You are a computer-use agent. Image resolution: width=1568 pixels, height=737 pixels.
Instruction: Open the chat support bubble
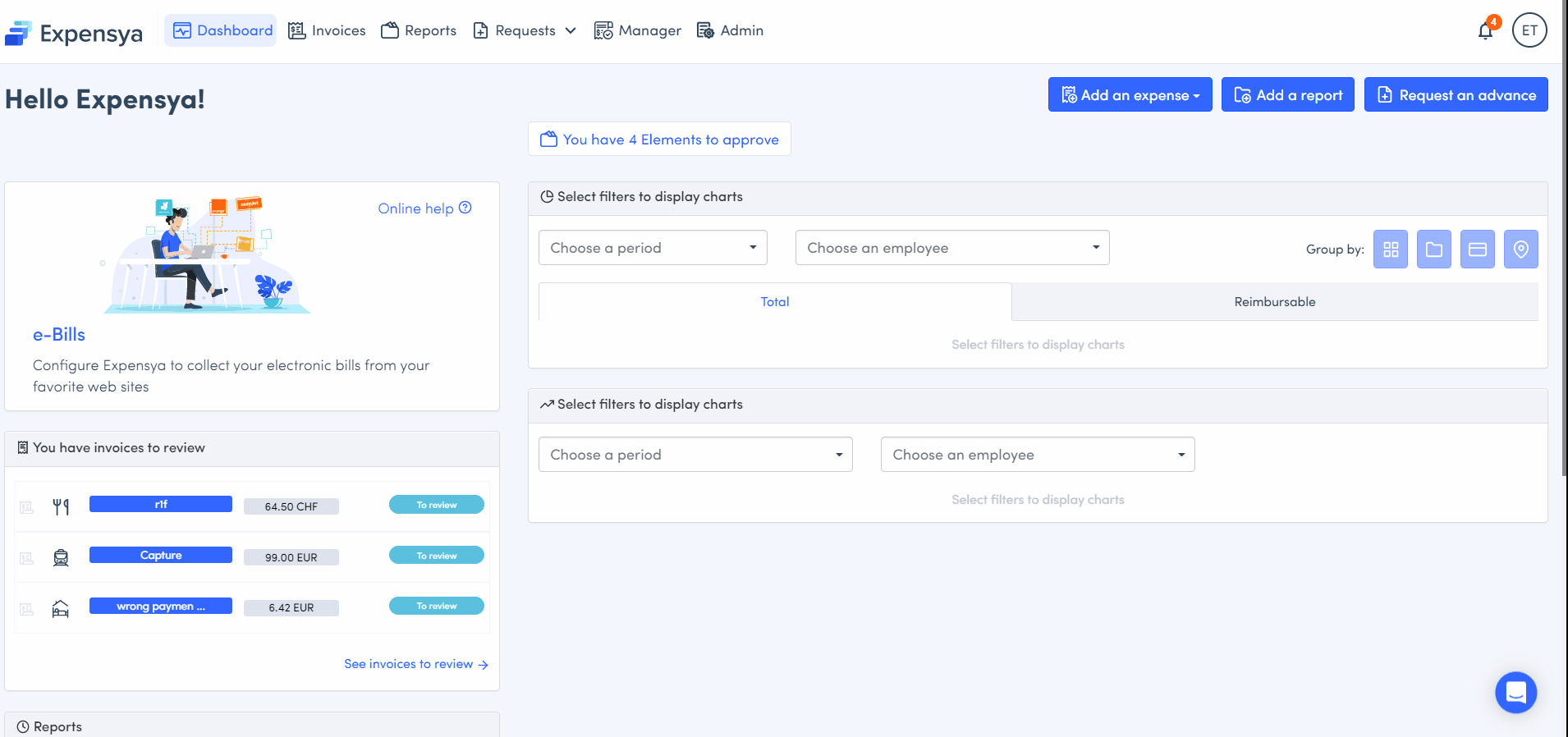[x=1515, y=693]
